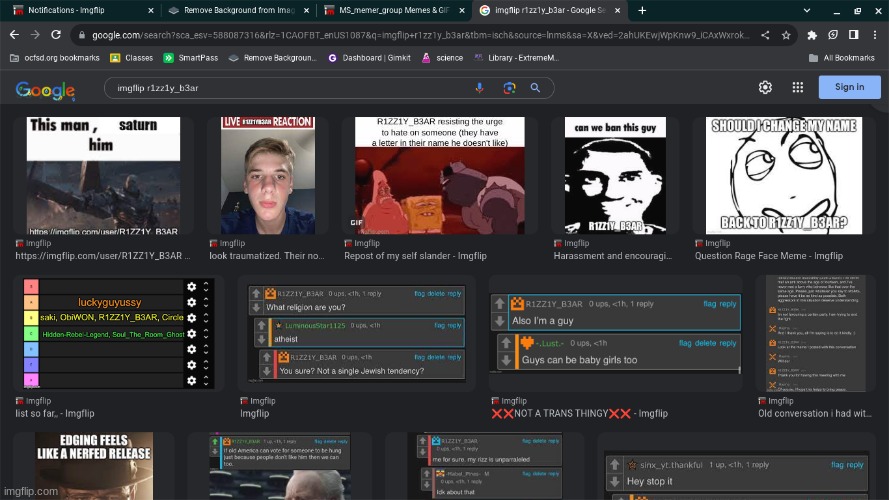Open the Remove Background bookmark
This screenshot has width=889, height=500.
(273, 58)
